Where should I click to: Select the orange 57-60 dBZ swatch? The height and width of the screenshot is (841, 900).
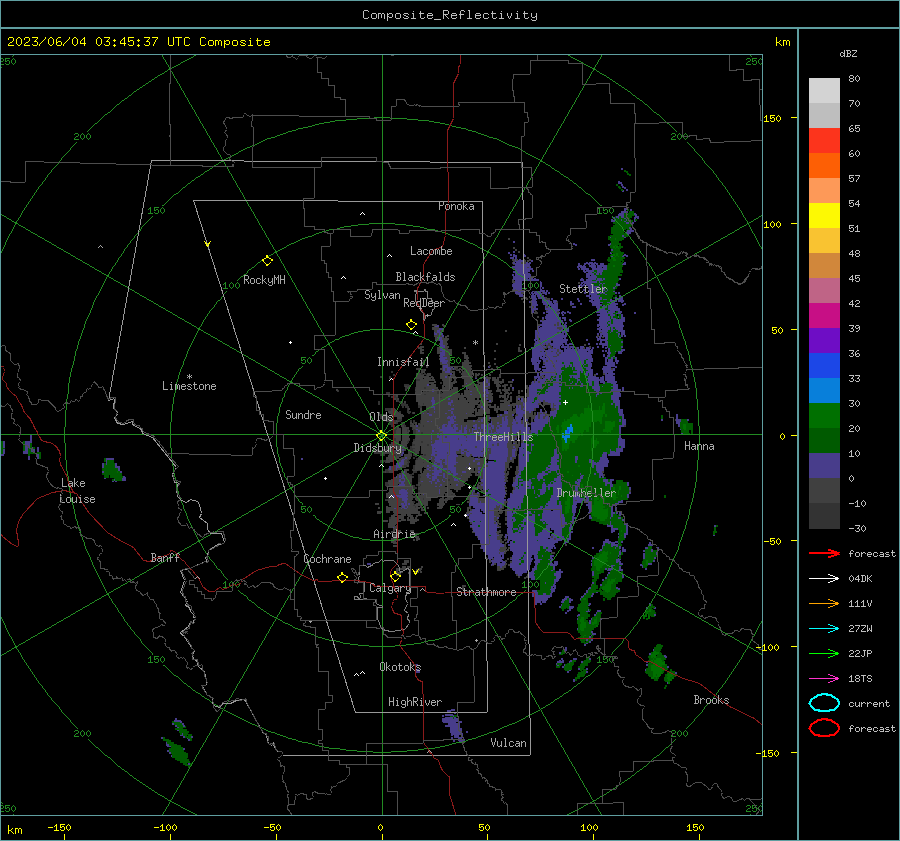(824, 166)
